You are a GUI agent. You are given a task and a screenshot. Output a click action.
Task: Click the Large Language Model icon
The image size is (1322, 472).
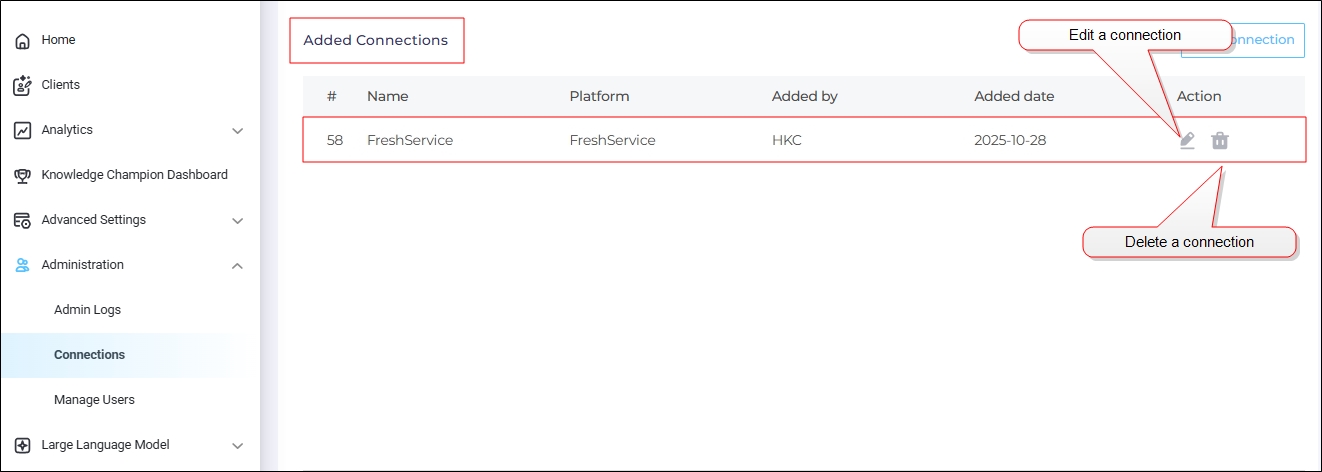pos(22,445)
